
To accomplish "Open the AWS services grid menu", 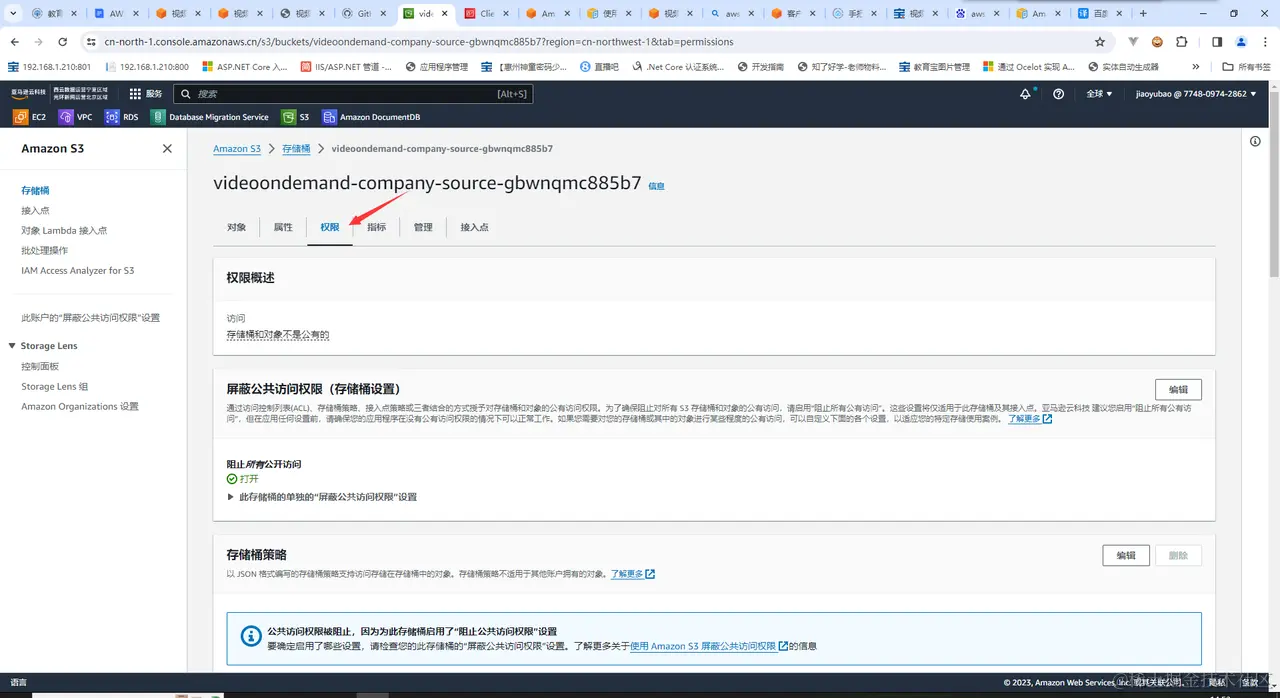I will coord(135,93).
